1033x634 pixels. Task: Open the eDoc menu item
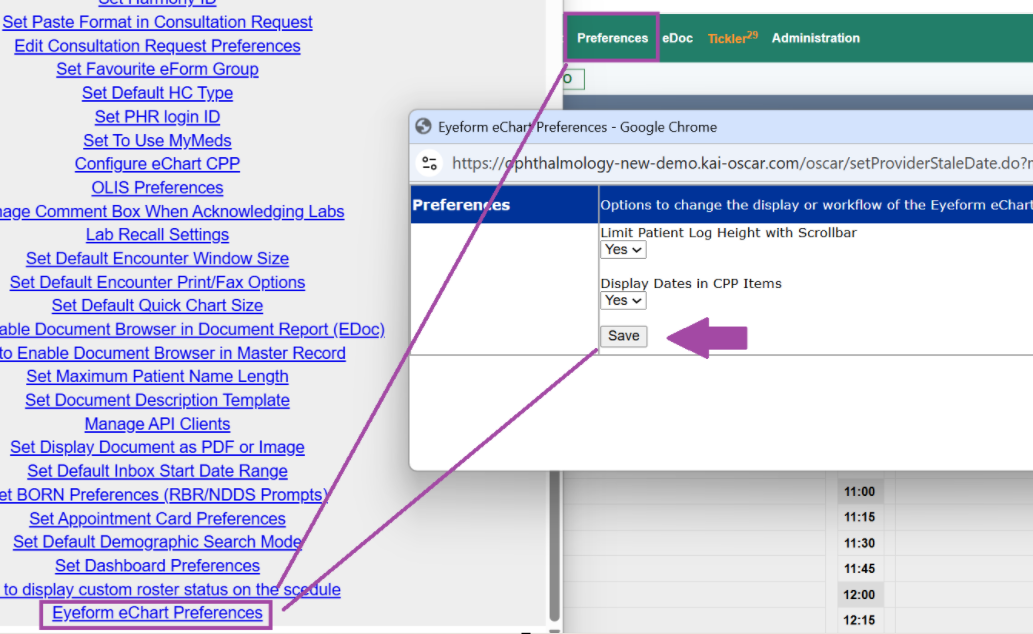click(x=677, y=38)
